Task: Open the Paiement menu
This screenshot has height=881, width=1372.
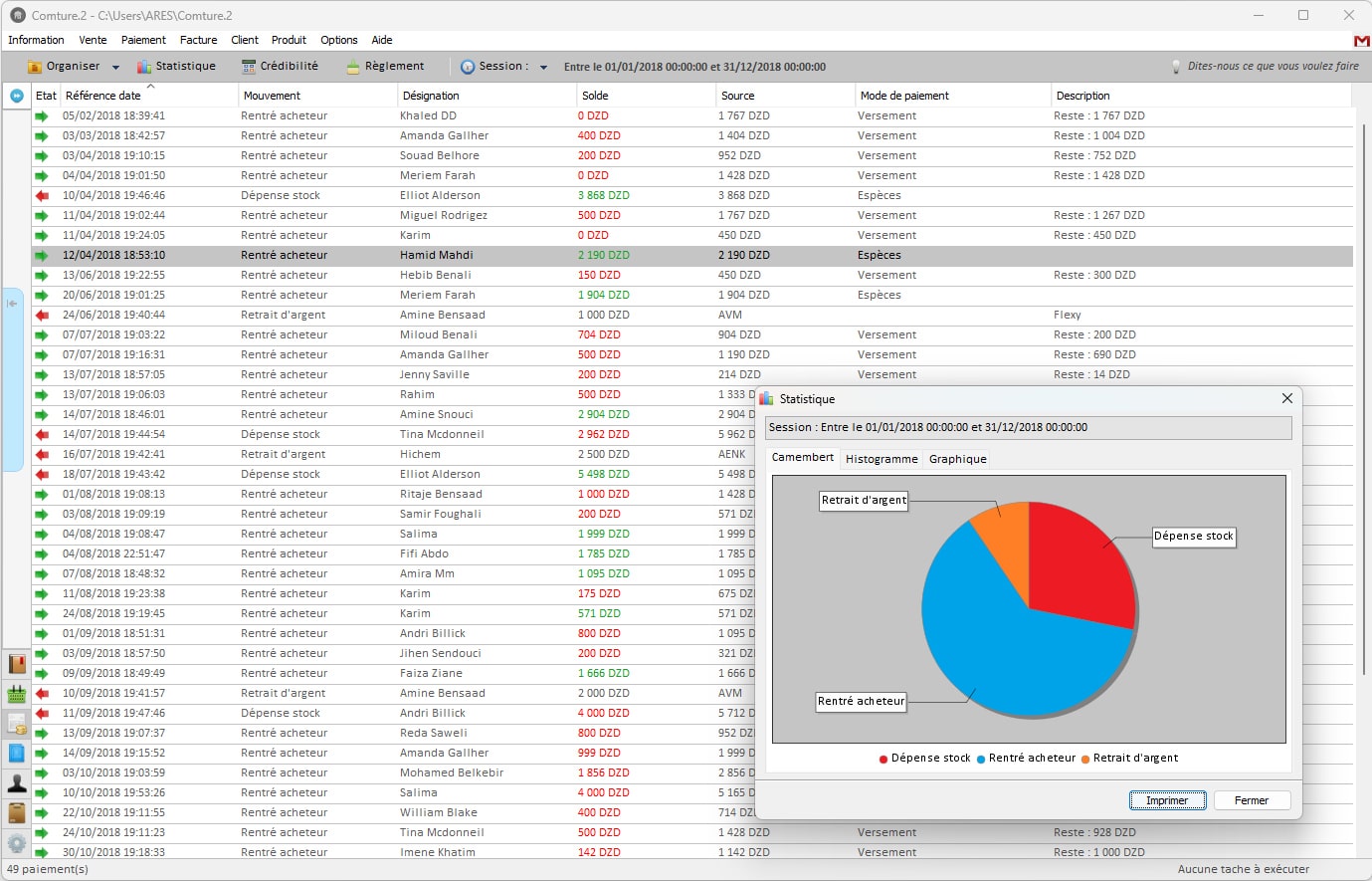Action: coord(143,40)
